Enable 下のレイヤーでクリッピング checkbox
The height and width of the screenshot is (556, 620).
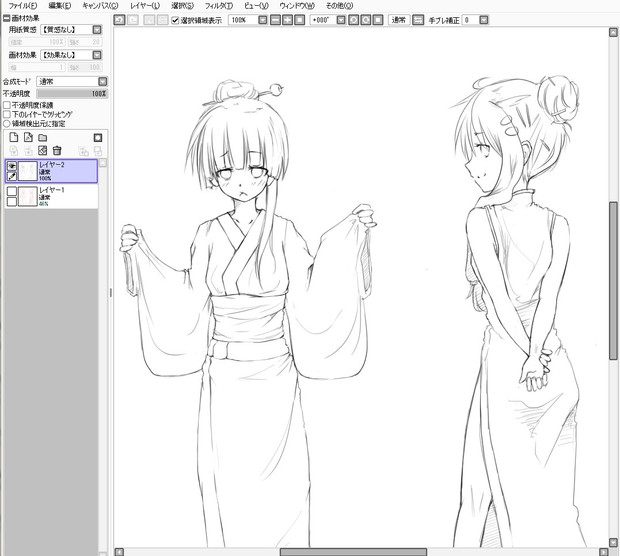pos(6,114)
